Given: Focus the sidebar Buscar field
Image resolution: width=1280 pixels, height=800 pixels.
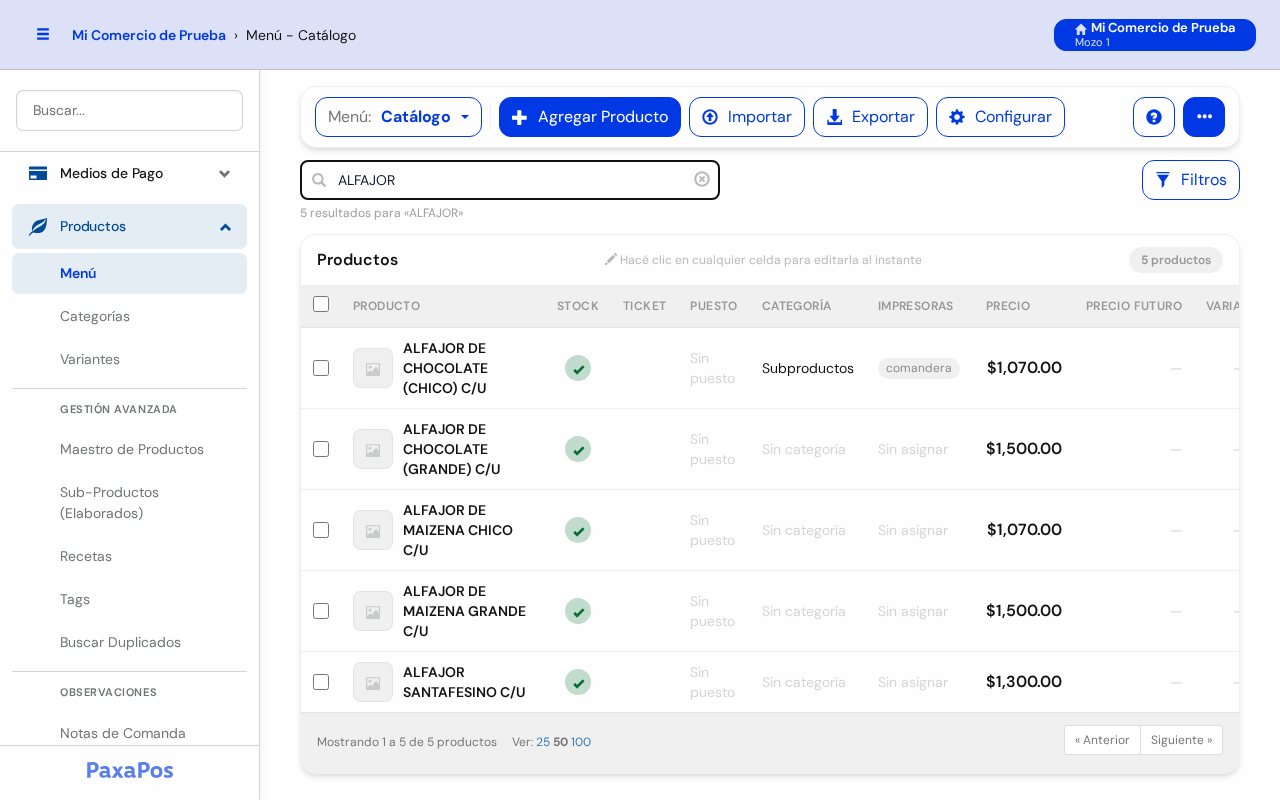Looking at the screenshot, I should (129, 110).
